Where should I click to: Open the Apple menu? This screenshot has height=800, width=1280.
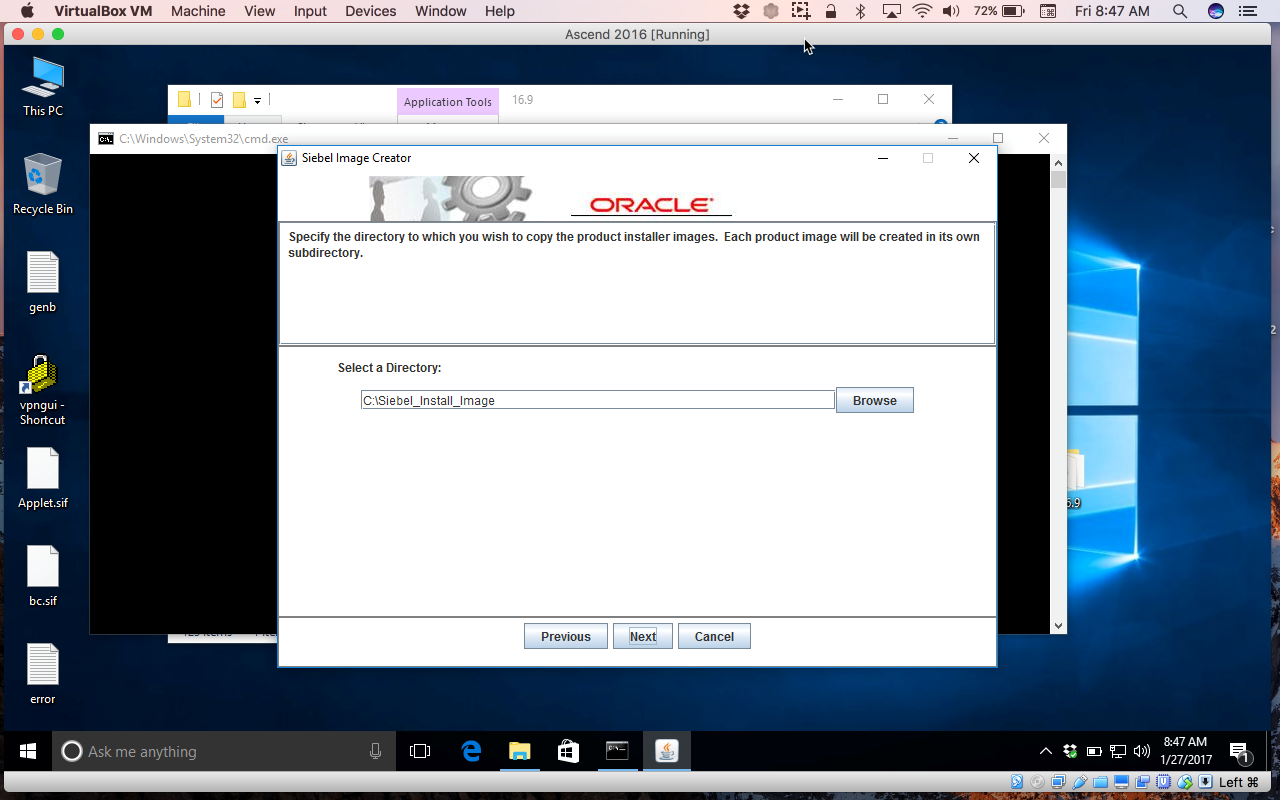[27, 11]
